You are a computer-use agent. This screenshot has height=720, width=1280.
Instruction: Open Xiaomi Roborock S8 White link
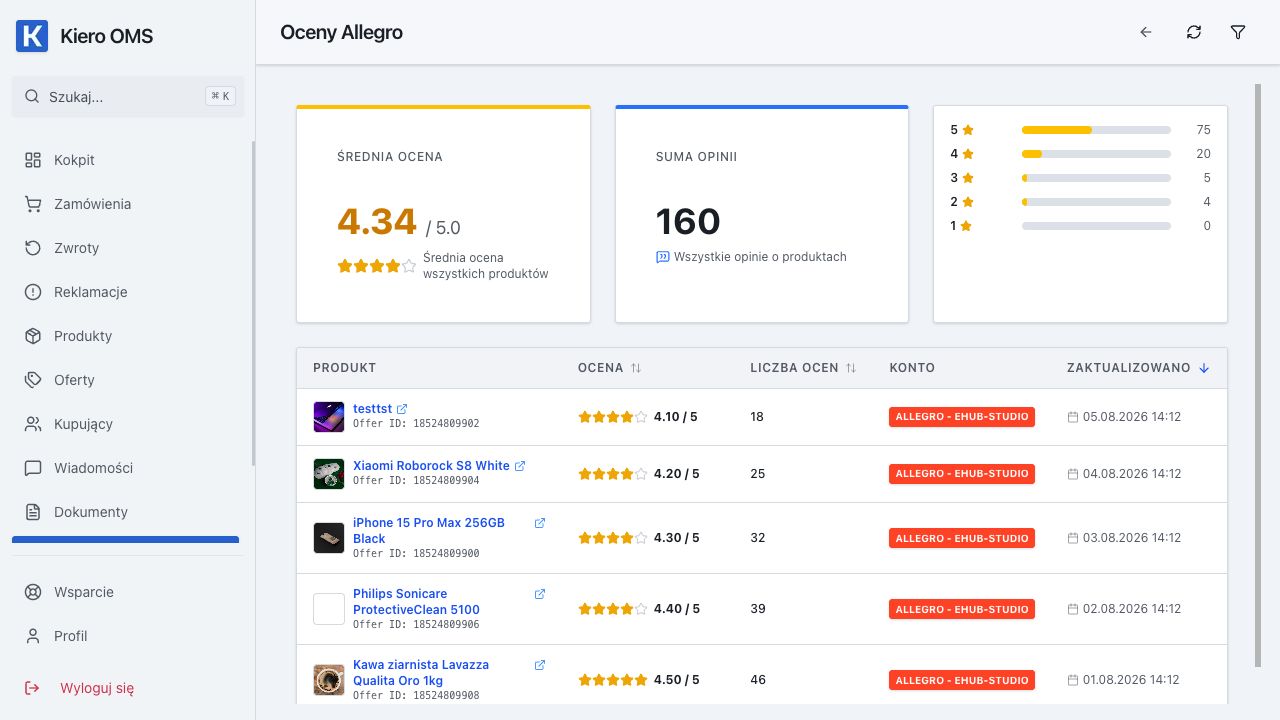point(431,466)
